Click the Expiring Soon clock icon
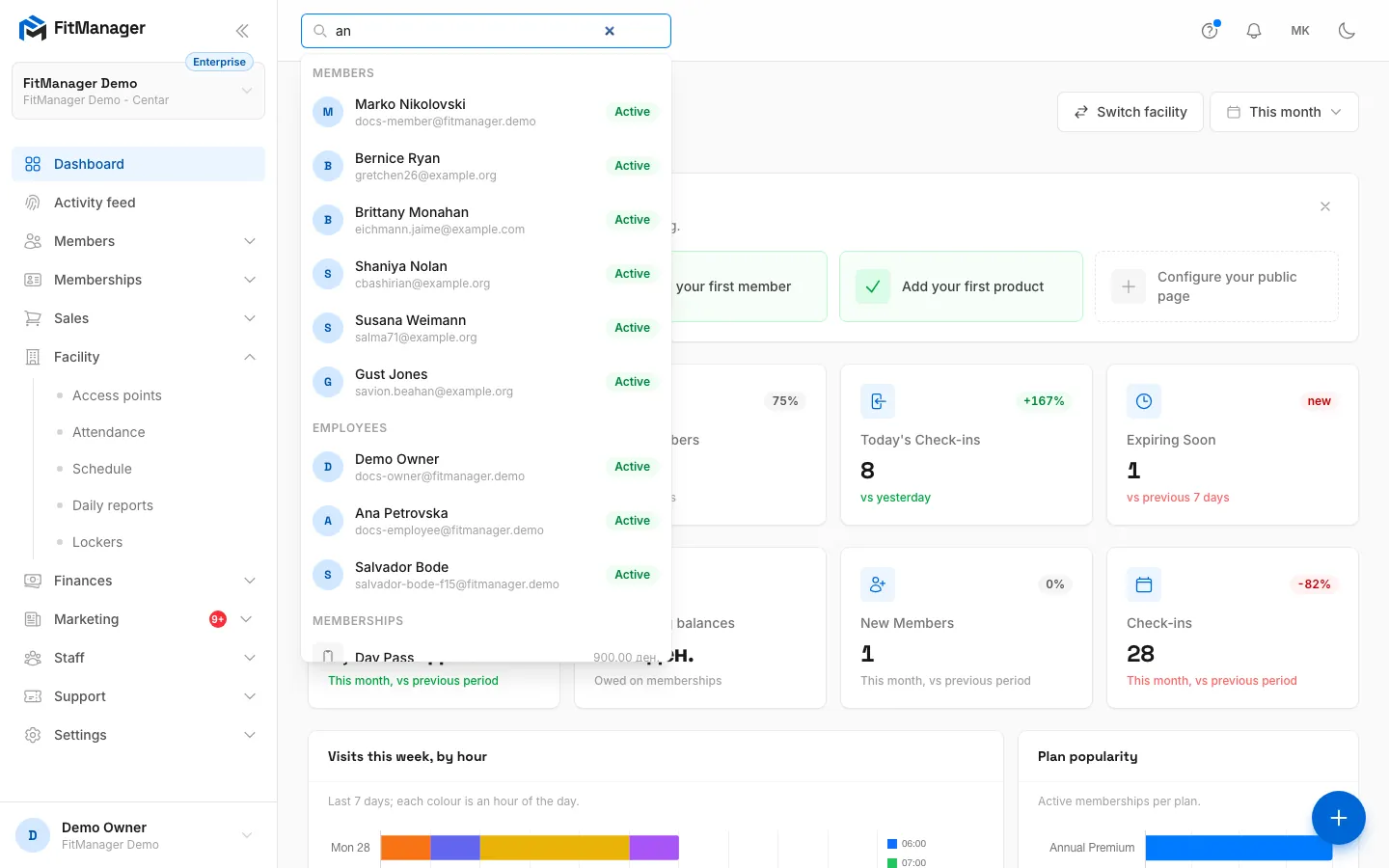 tap(1144, 401)
